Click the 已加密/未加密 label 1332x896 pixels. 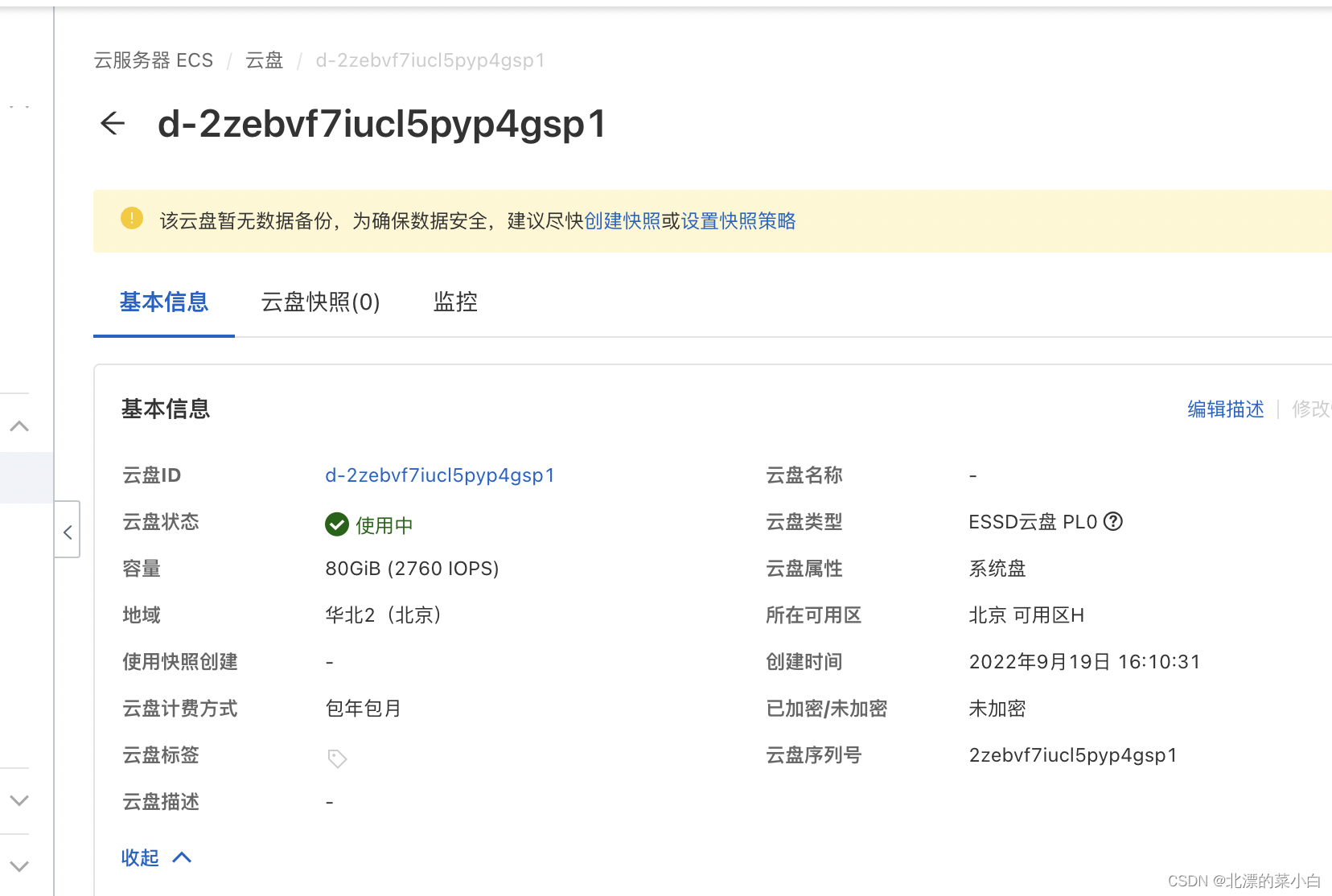(x=827, y=709)
